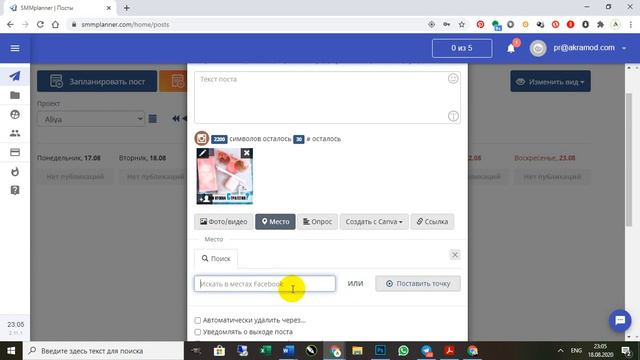Open the accounts globe sidebar icon

pyautogui.click(x=15, y=114)
